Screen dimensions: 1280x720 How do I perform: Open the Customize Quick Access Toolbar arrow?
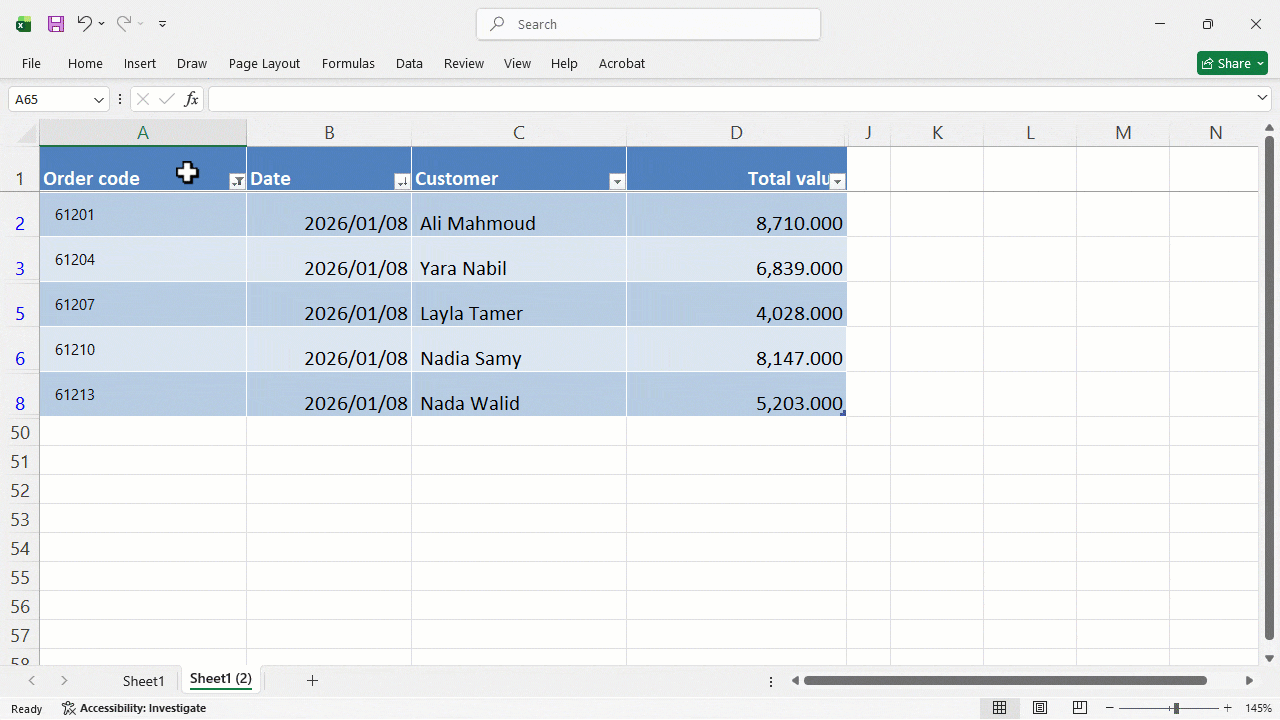163,24
